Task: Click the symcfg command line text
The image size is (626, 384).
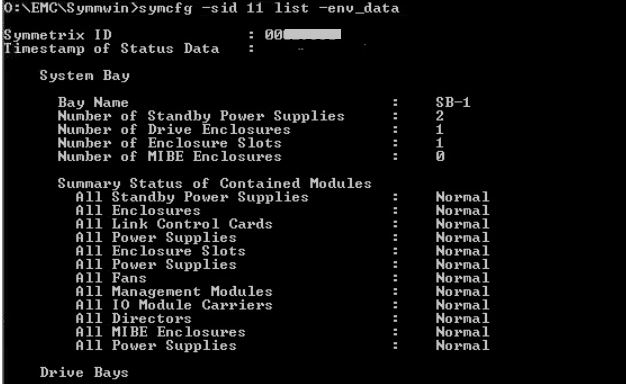Action: [201, 8]
